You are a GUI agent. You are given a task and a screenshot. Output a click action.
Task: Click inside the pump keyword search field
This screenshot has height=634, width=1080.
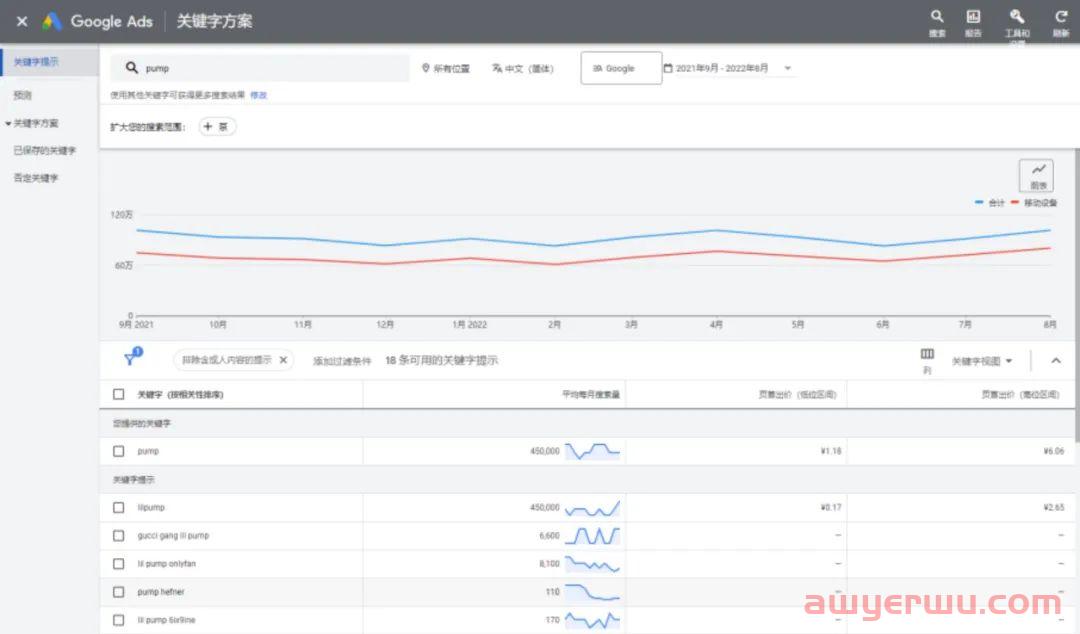(260, 68)
